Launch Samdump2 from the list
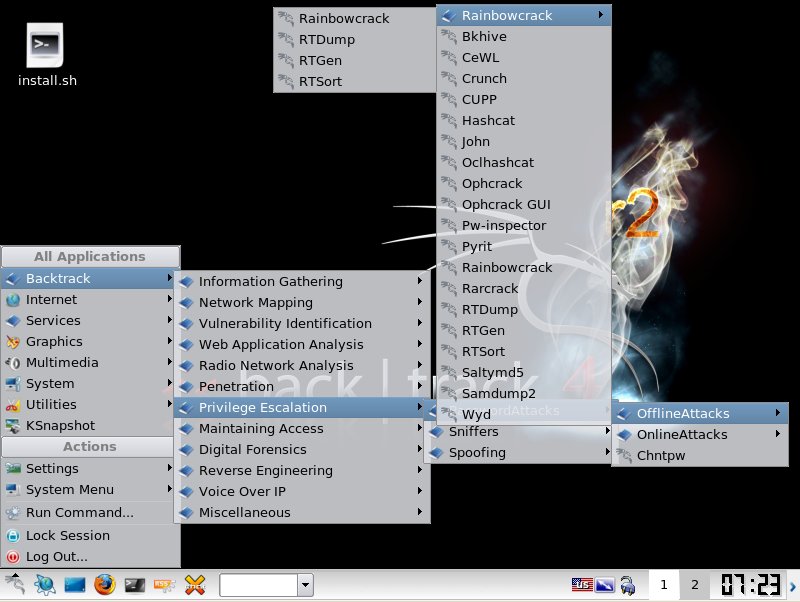 tap(524, 394)
